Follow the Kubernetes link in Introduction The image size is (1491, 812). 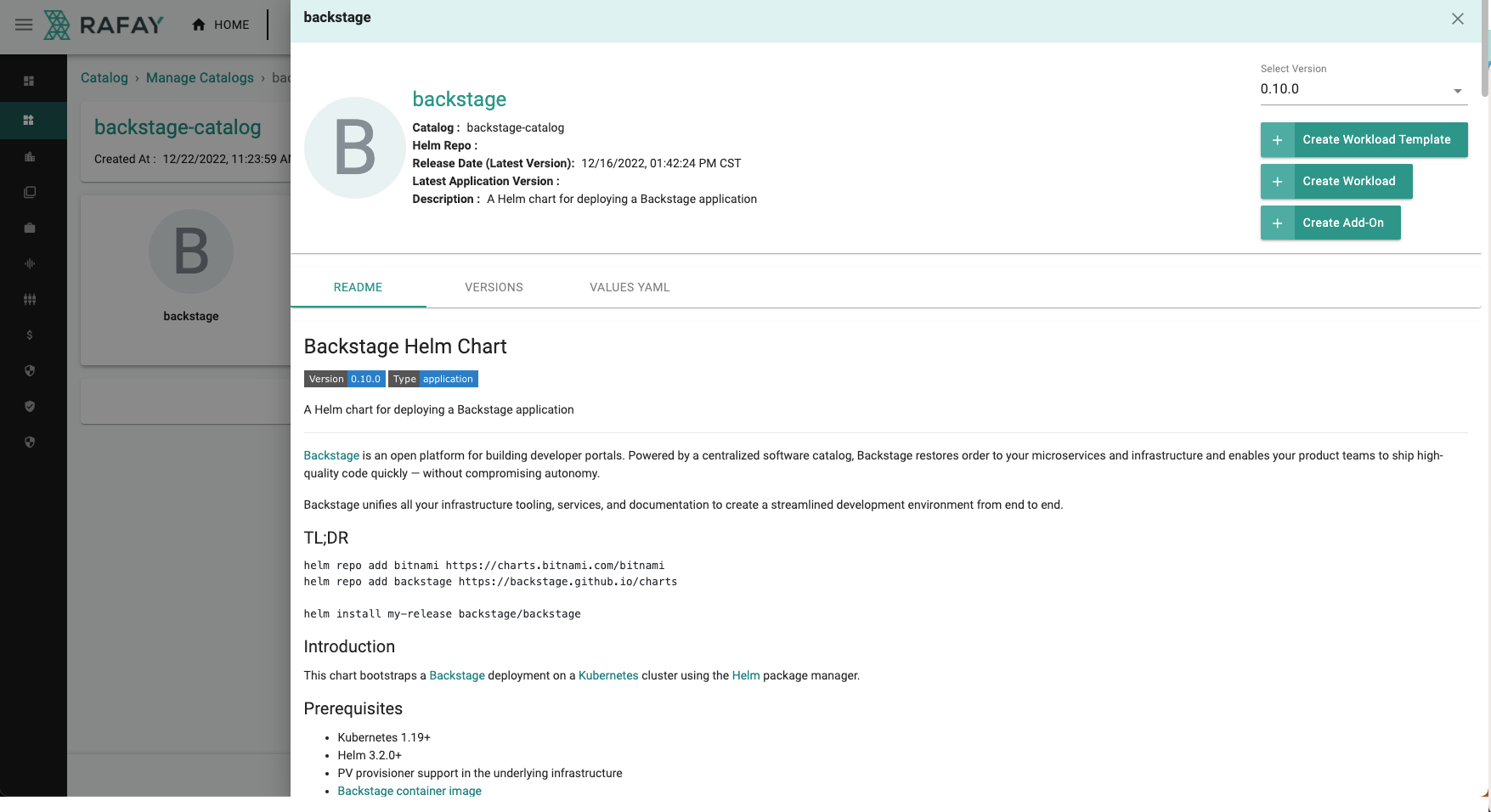[608, 675]
